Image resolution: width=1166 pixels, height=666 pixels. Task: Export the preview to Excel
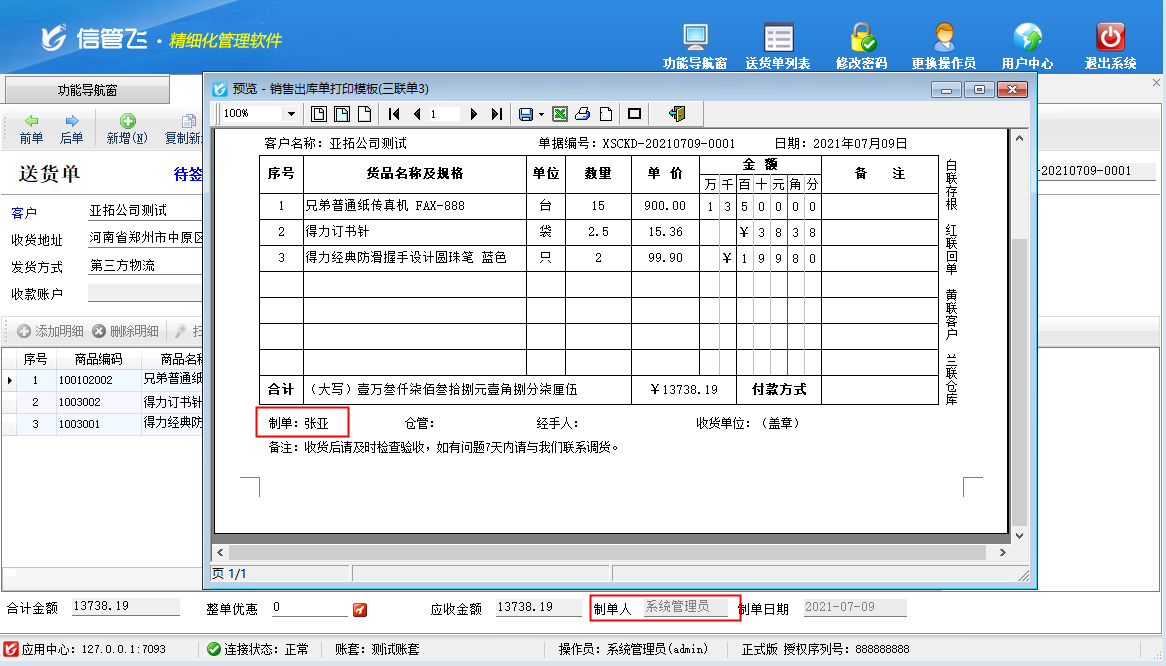tap(560, 114)
